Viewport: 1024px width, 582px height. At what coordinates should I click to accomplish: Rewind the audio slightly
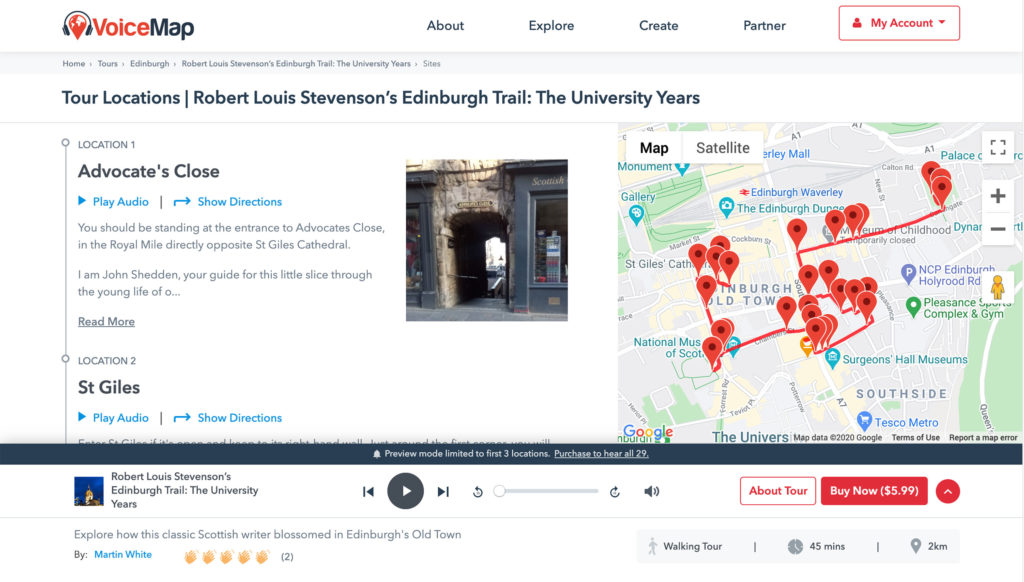coord(478,491)
